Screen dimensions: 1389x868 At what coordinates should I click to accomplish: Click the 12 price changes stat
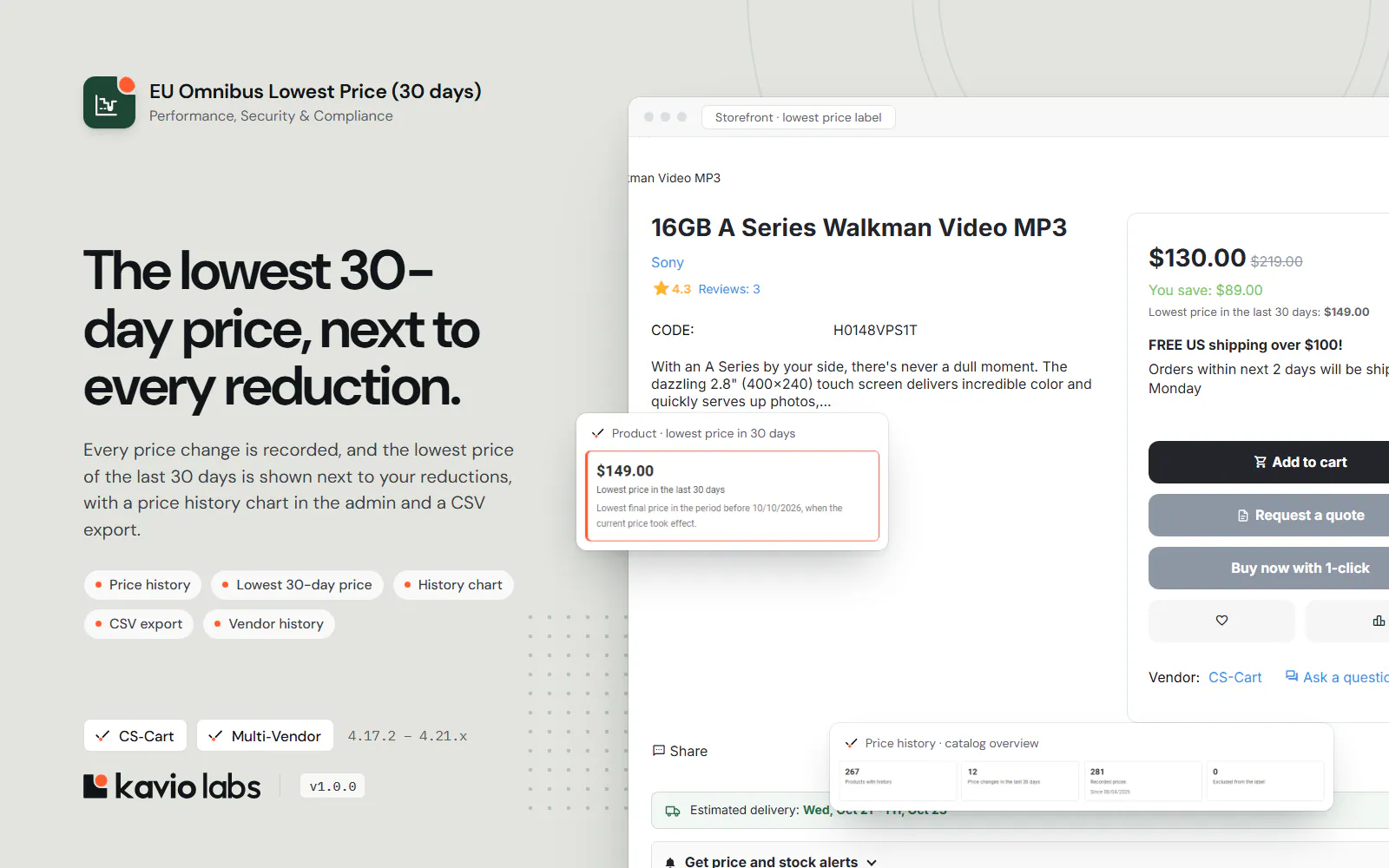[x=1020, y=780]
